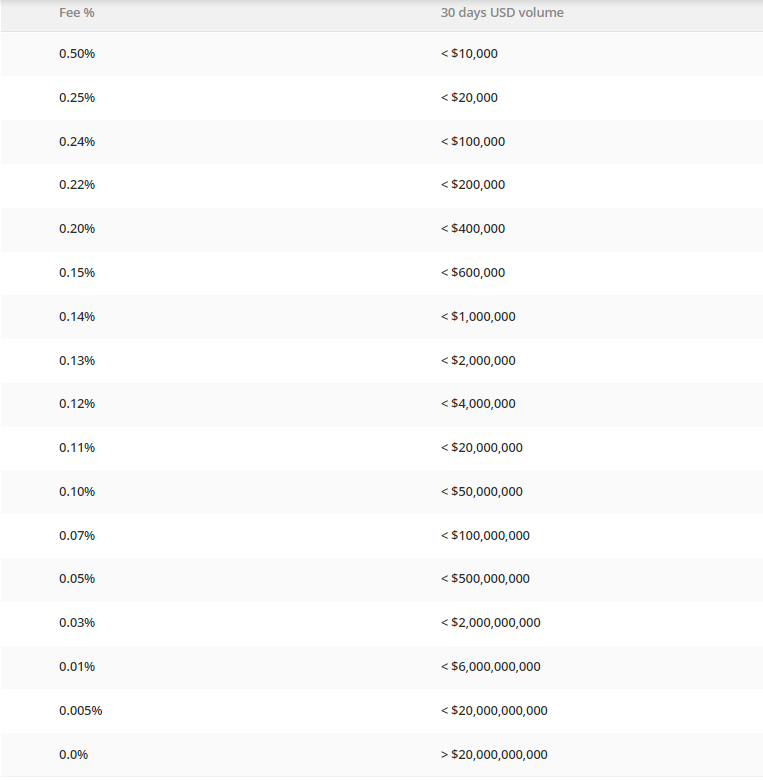Select the 0.25% fee cell
Image resolution: width=763 pixels, height=780 pixels.
pyautogui.click(x=77, y=98)
